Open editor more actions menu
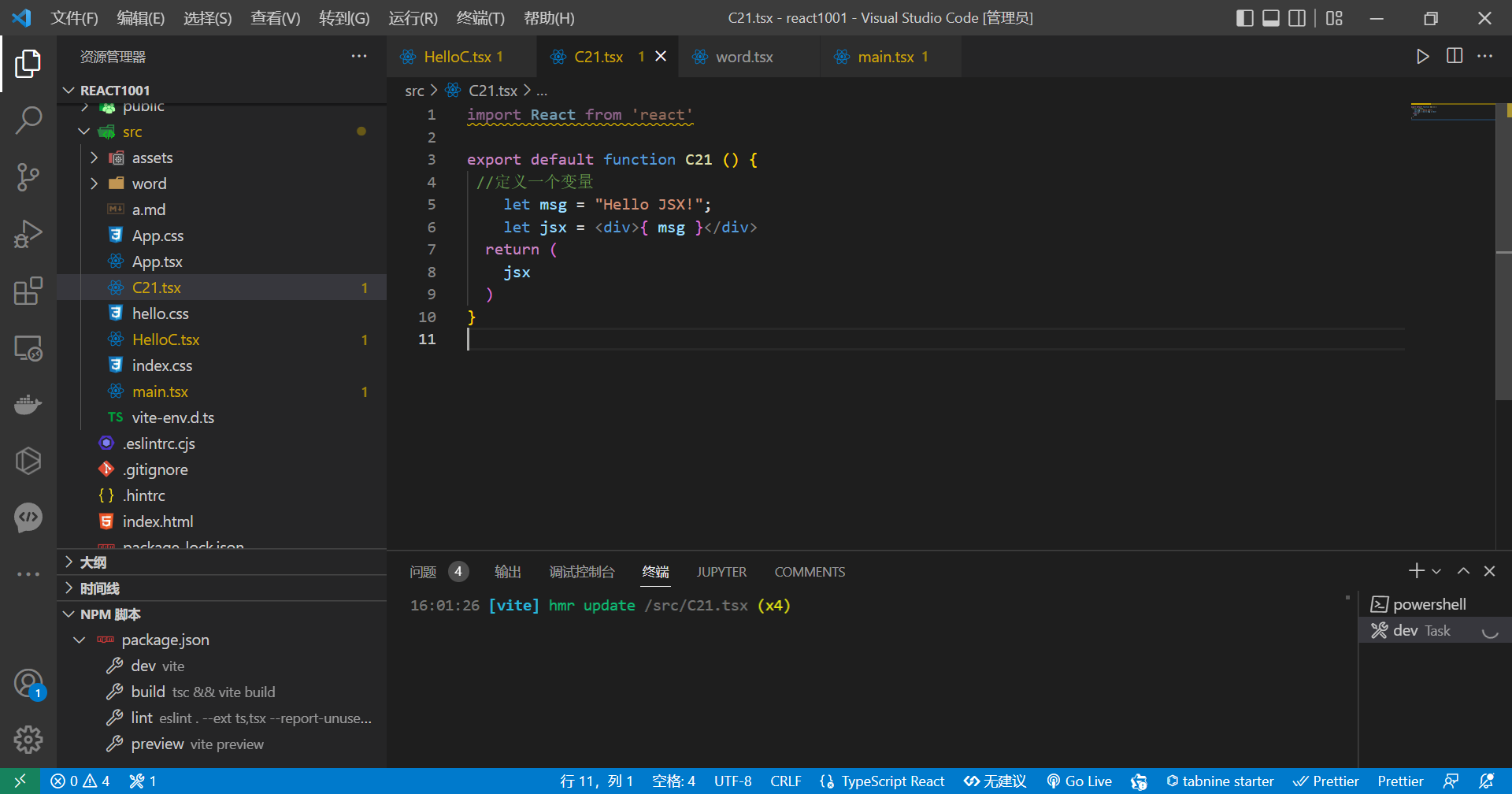Viewport: 1512px width, 794px height. [x=1485, y=57]
